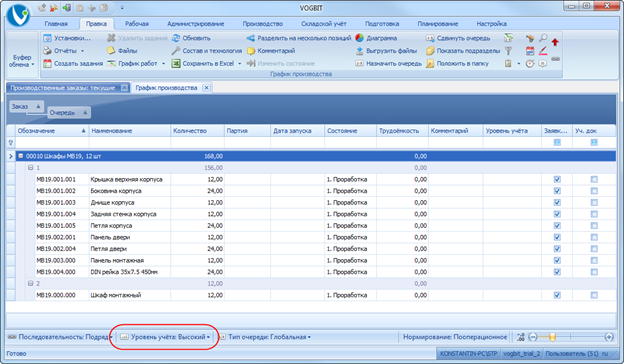Click the zoom slider thumb in status bar
This screenshot has height=364, width=624.
(x=552, y=337)
